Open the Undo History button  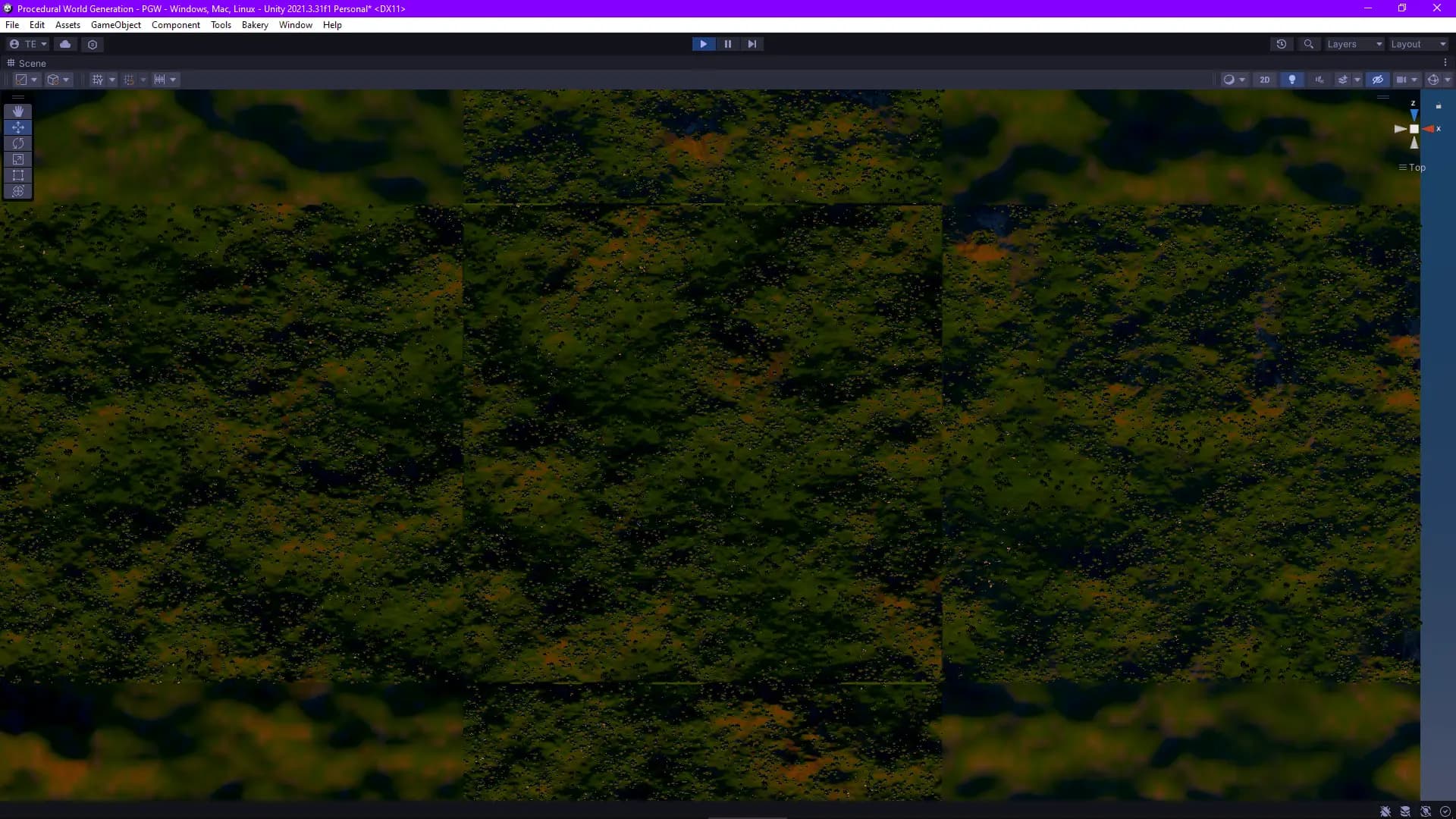1282,44
